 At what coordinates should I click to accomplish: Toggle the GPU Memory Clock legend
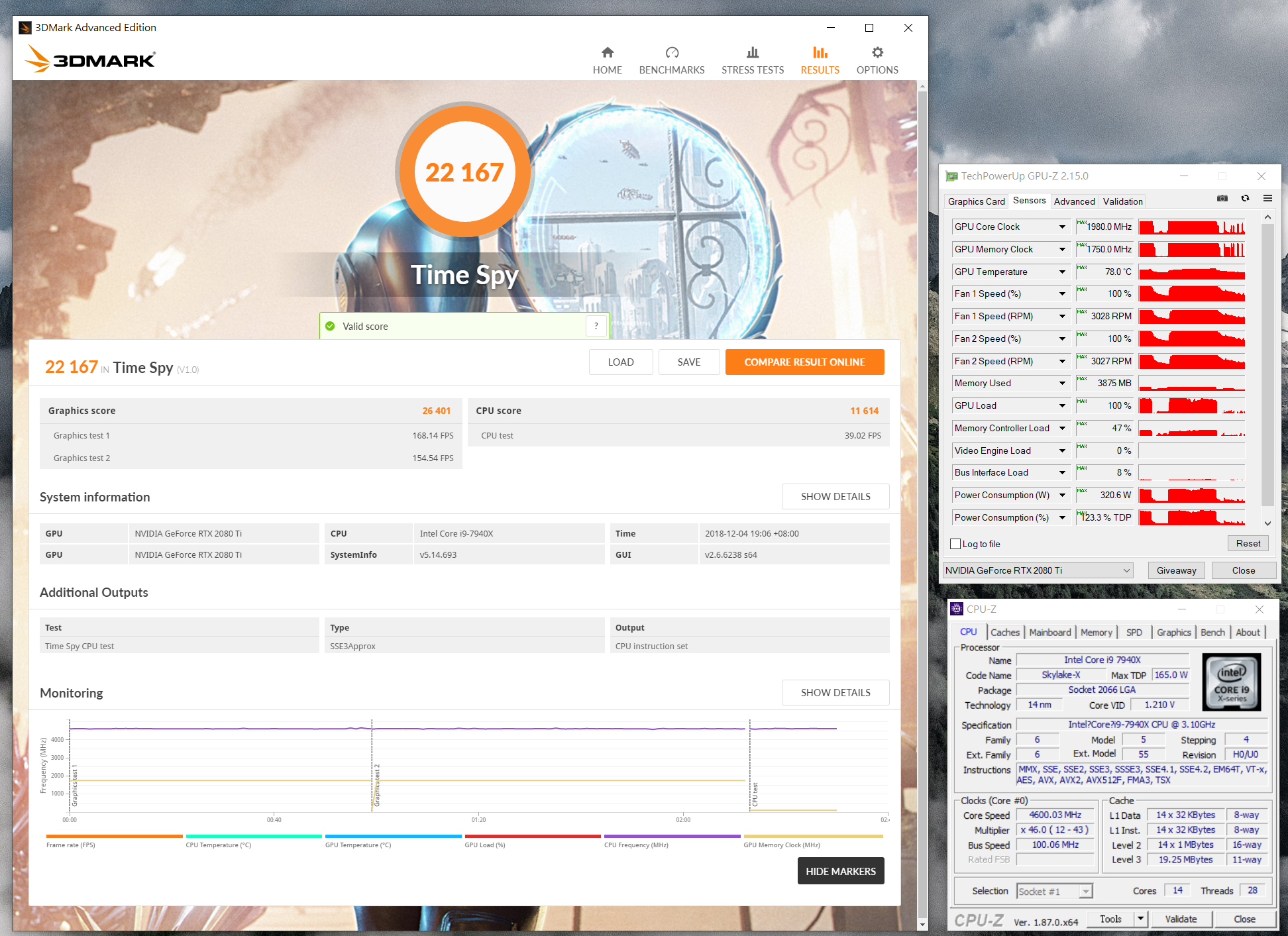coord(813,841)
